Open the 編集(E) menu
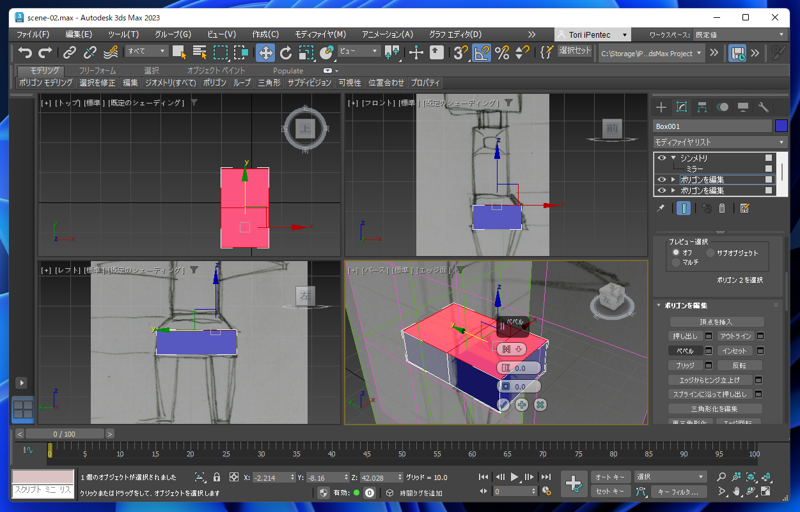The image size is (800, 512). click(x=79, y=34)
